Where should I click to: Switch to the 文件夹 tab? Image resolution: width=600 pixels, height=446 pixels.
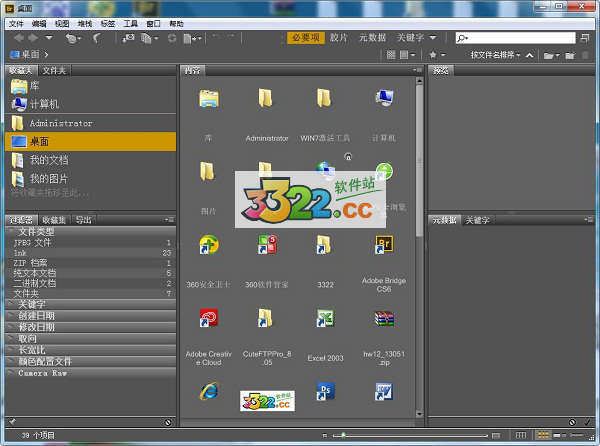coord(54,70)
